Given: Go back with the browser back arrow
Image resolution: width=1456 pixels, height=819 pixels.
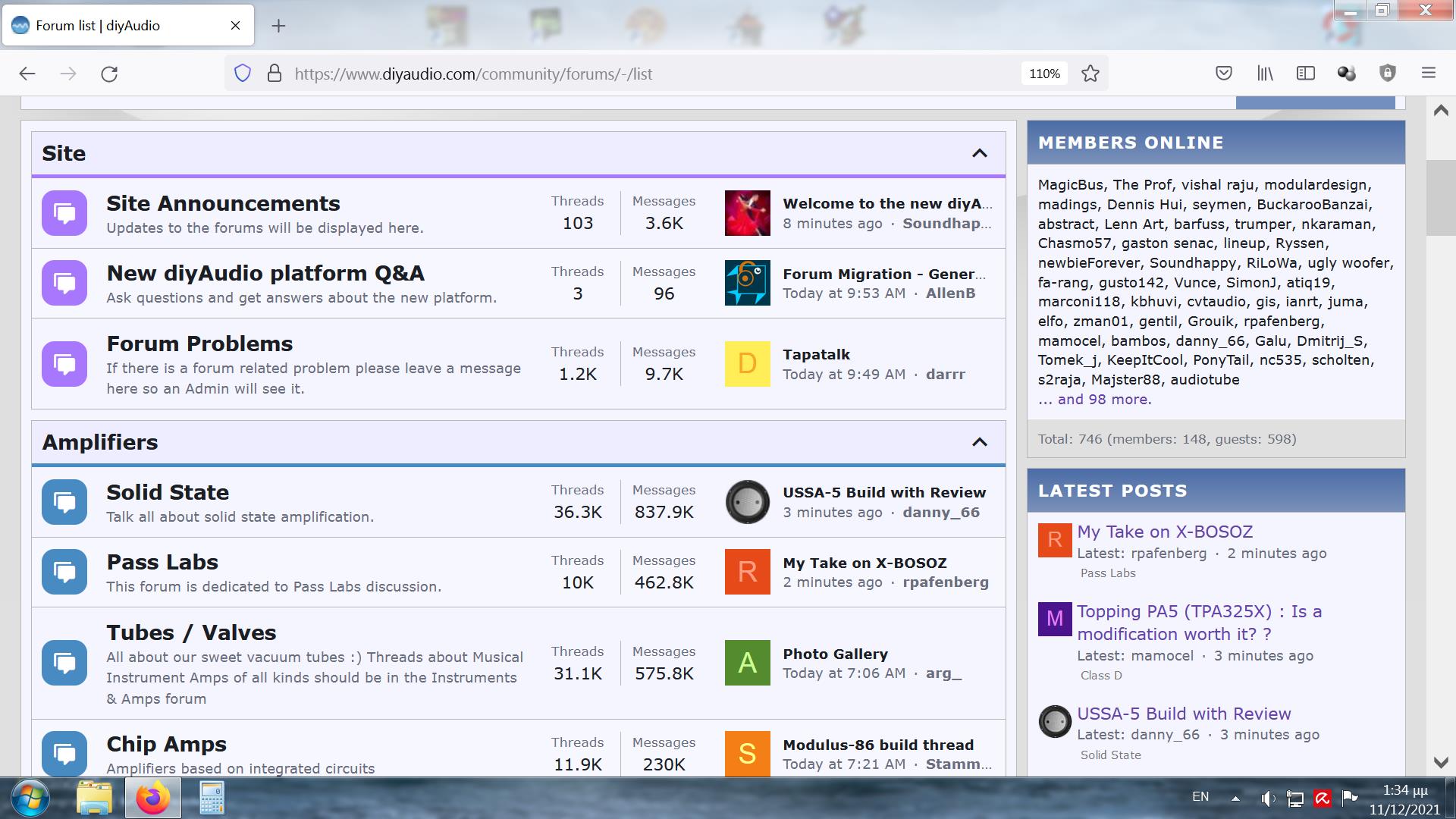Looking at the screenshot, I should point(27,74).
